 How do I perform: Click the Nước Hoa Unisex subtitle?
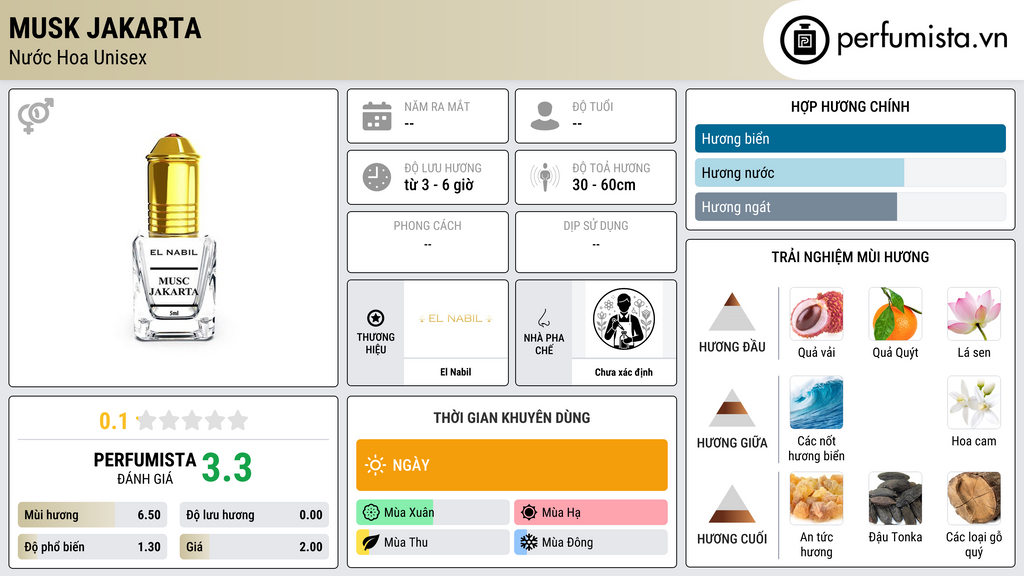(x=78, y=57)
